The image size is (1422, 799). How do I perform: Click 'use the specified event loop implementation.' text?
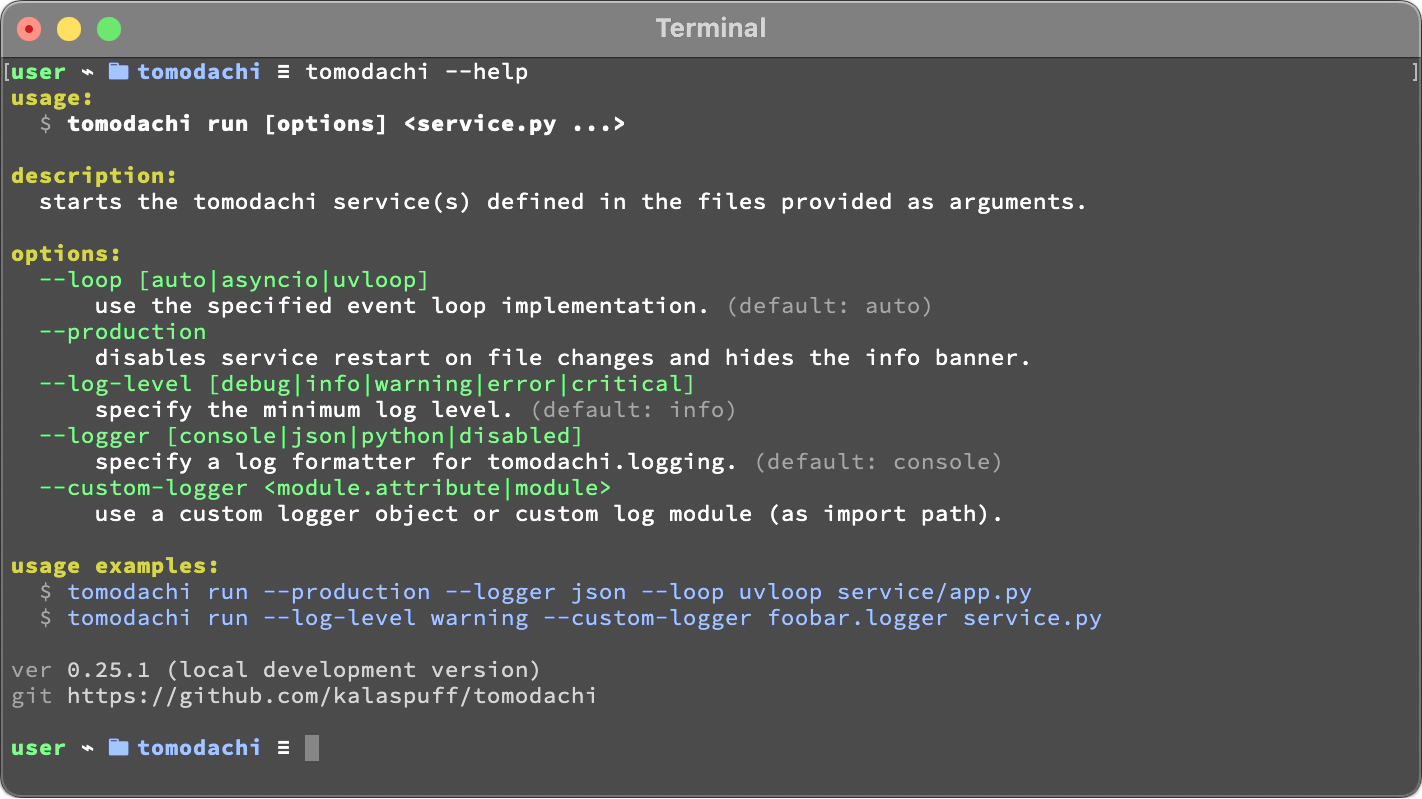(402, 306)
